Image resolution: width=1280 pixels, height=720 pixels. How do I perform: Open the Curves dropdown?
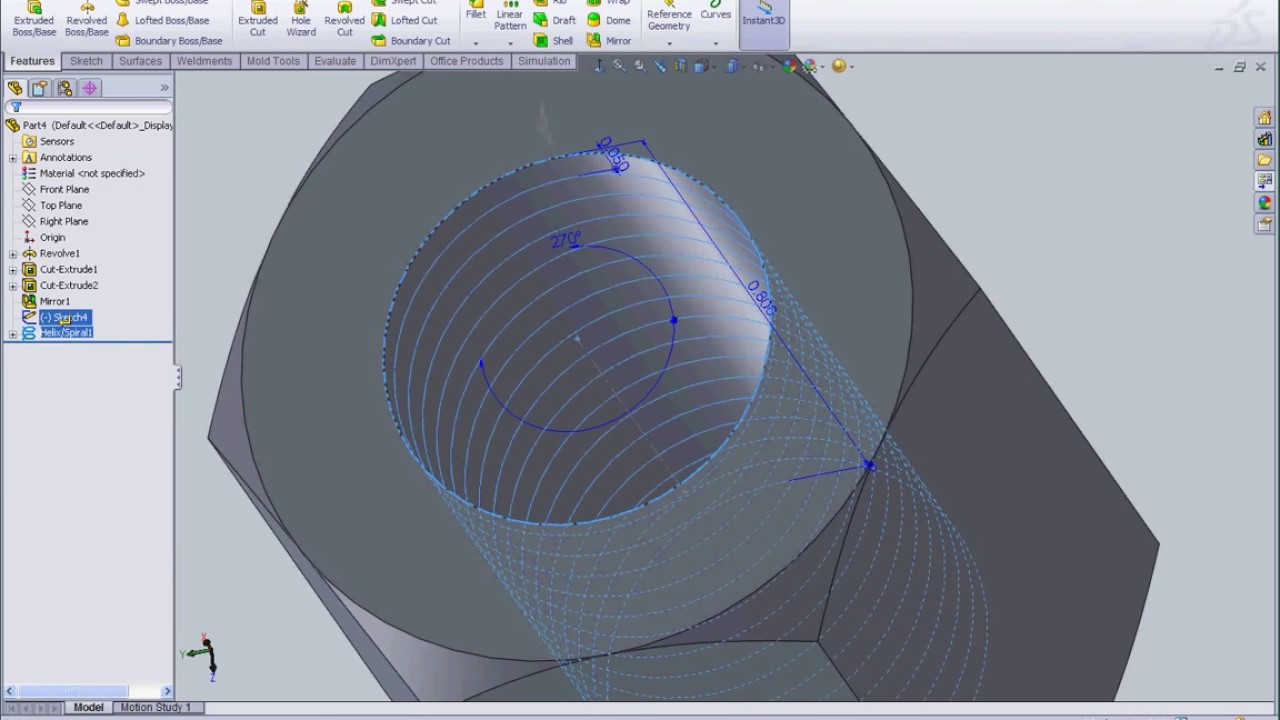[x=716, y=43]
